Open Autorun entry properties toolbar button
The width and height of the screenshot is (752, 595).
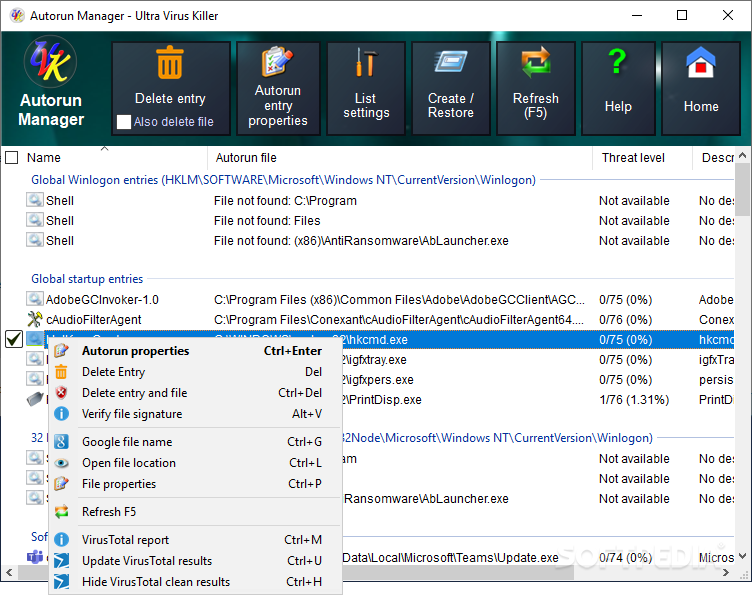coord(278,88)
